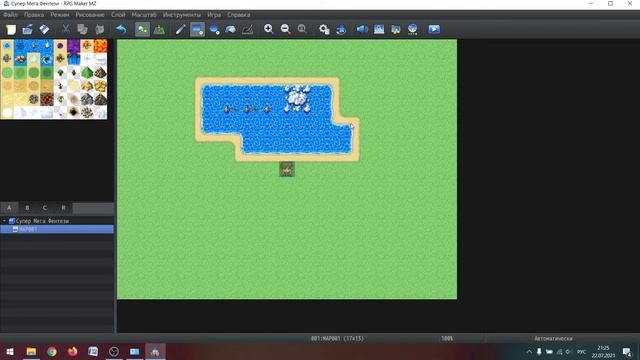Open Google Chrome from the taskbar

(x=52, y=351)
